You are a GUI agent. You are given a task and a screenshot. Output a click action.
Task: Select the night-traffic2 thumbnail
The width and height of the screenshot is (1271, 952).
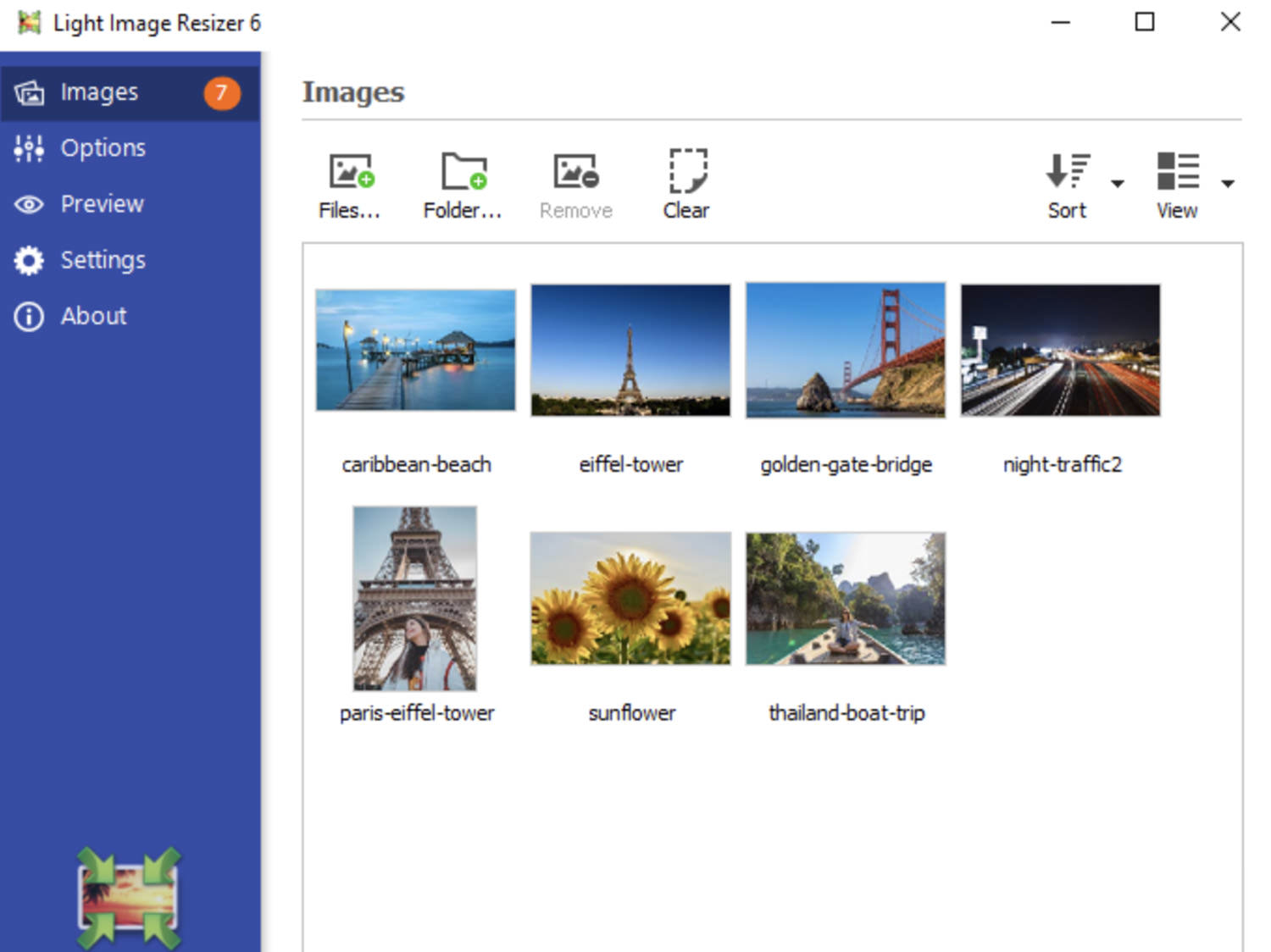tap(1061, 350)
